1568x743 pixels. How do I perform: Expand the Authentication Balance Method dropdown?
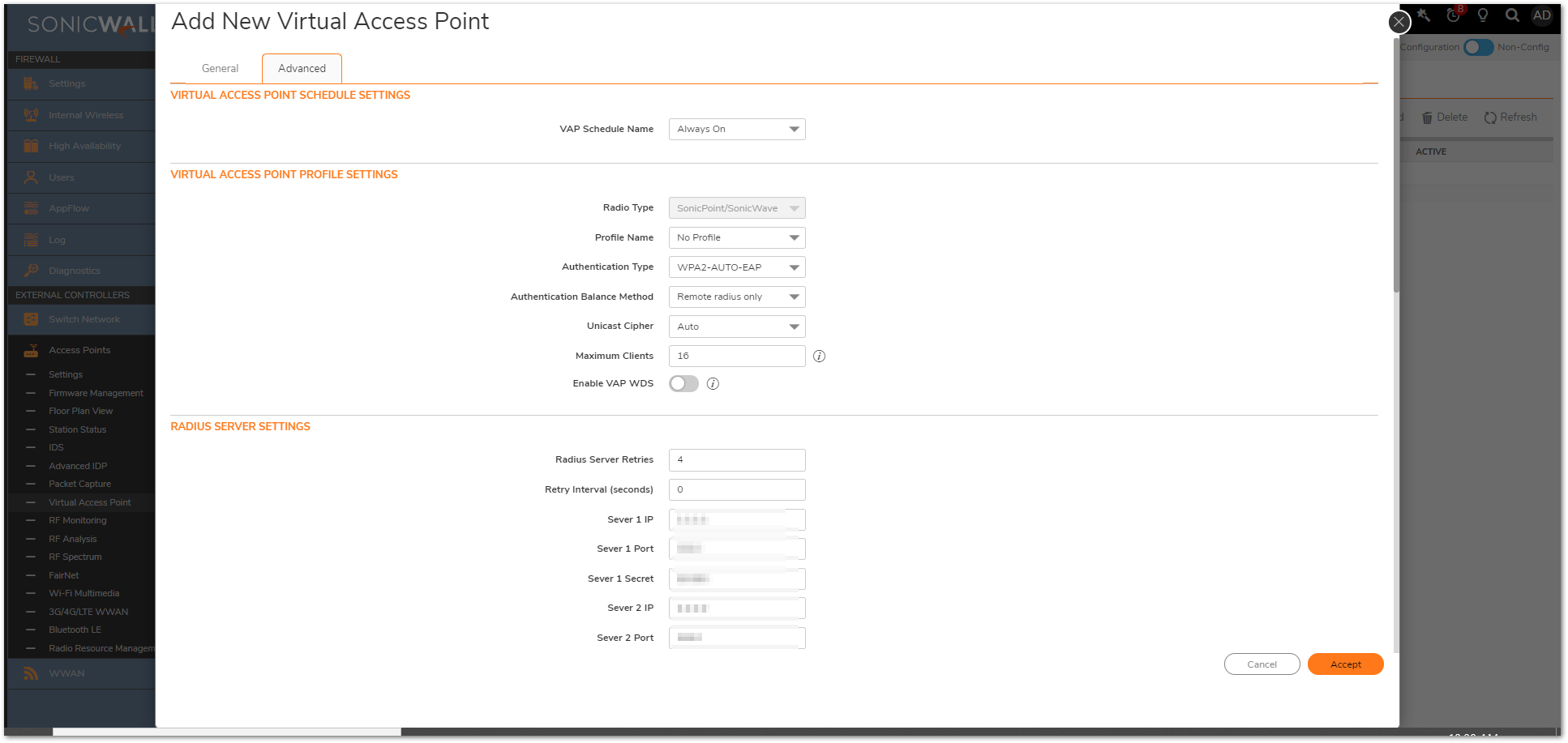click(x=736, y=297)
